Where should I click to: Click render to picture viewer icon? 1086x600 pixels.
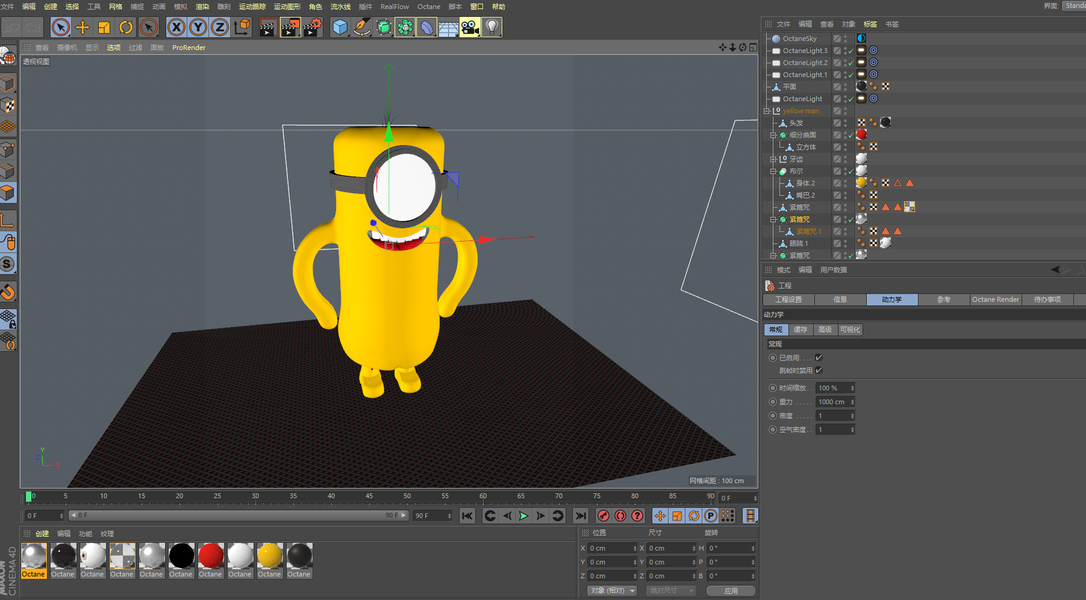point(290,28)
